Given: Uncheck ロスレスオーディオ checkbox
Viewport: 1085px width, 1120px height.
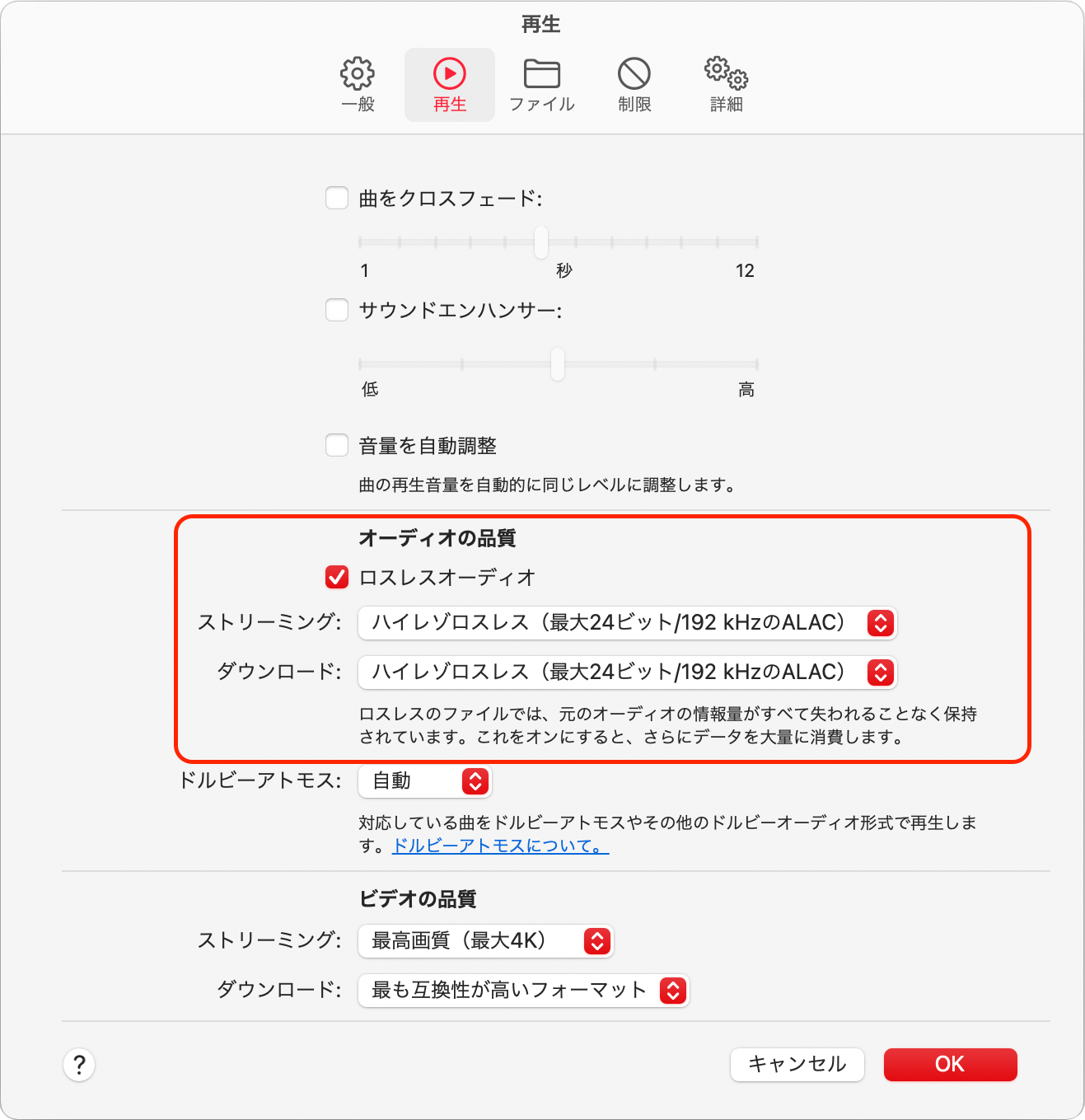Looking at the screenshot, I should point(337,577).
